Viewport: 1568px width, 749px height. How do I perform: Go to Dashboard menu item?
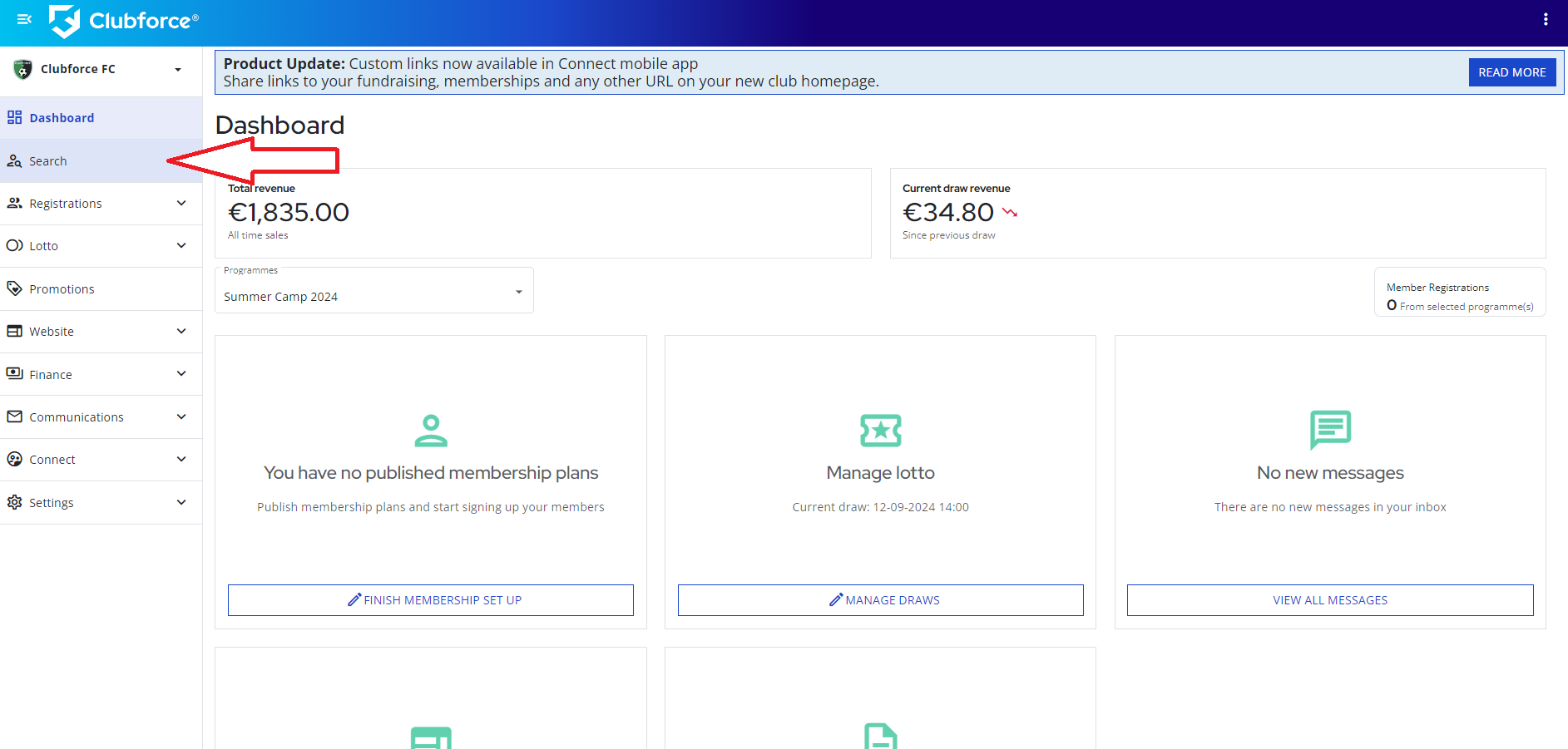click(101, 118)
